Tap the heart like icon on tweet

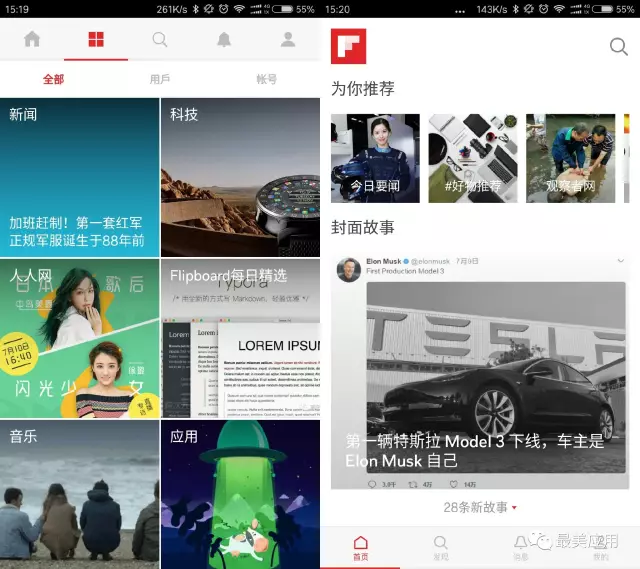pyautogui.click(x=453, y=484)
